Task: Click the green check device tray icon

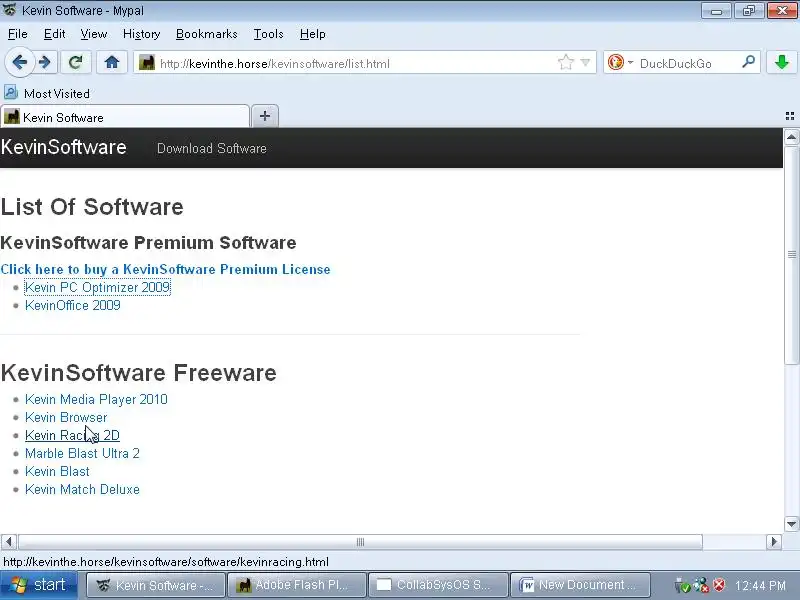Action: tap(682, 586)
